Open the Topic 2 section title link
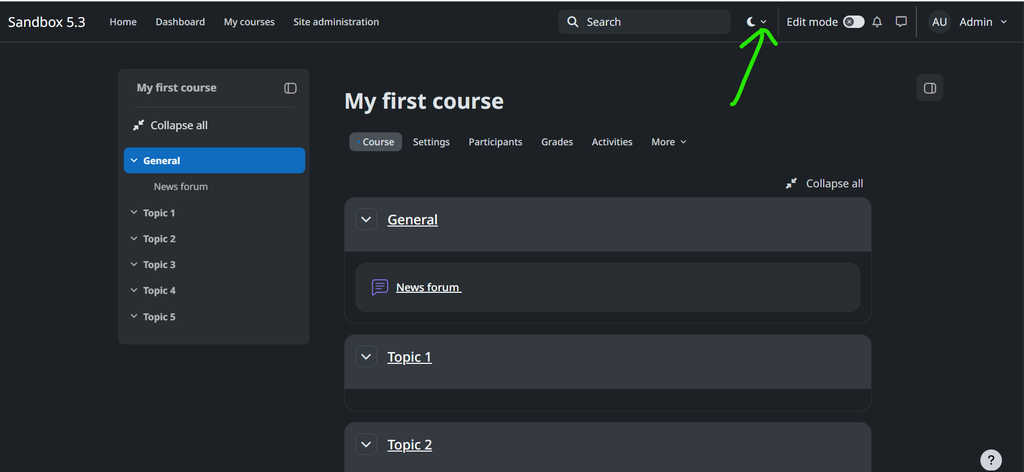Screen dimensions: 1024x472 409,445
